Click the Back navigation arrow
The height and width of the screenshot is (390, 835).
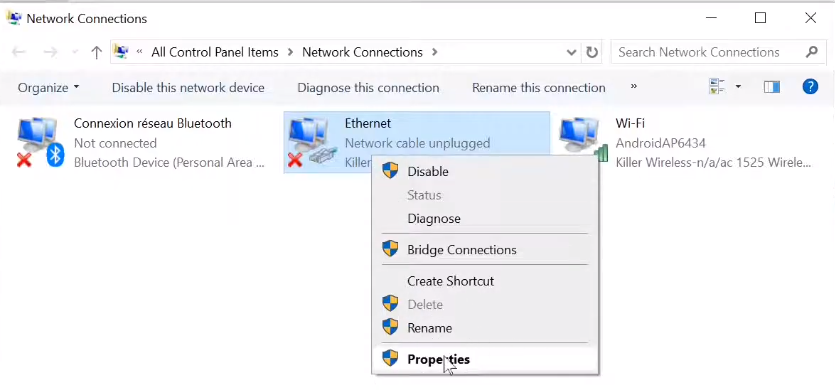(x=19, y=52)
